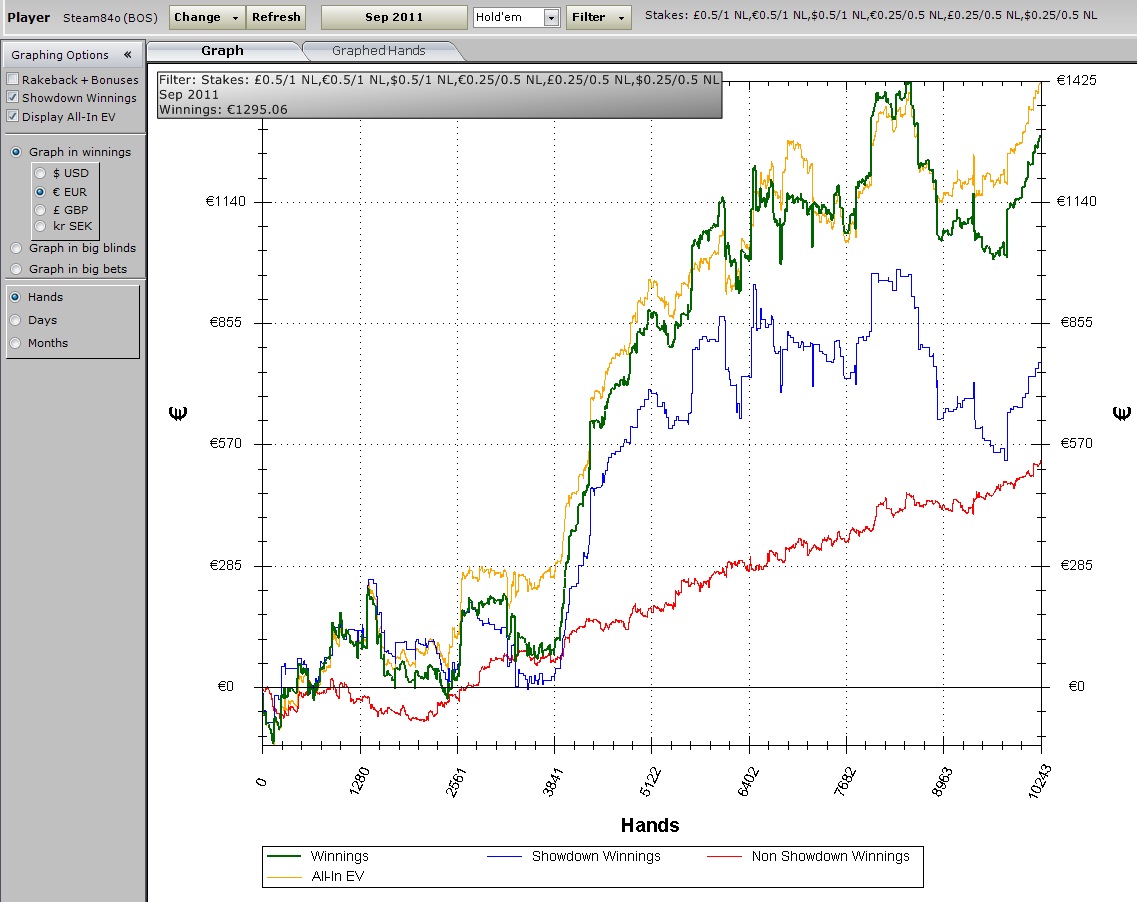The height and width of the screenshot is (902, 1137).
Task: Click the Refresh button
Action: tap(276, 17)
